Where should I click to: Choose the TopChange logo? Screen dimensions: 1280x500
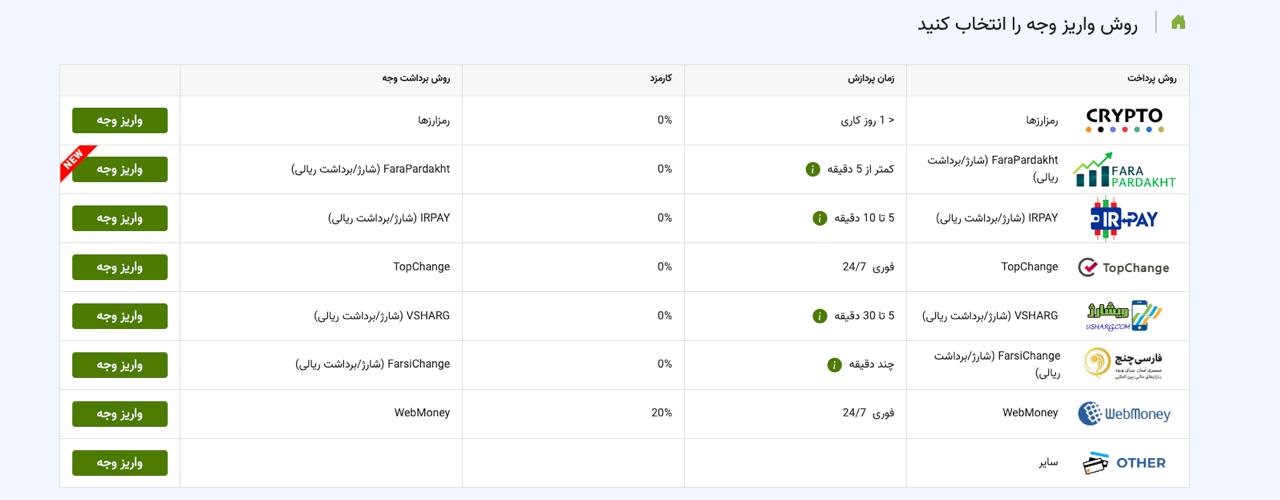point(1123,267)
